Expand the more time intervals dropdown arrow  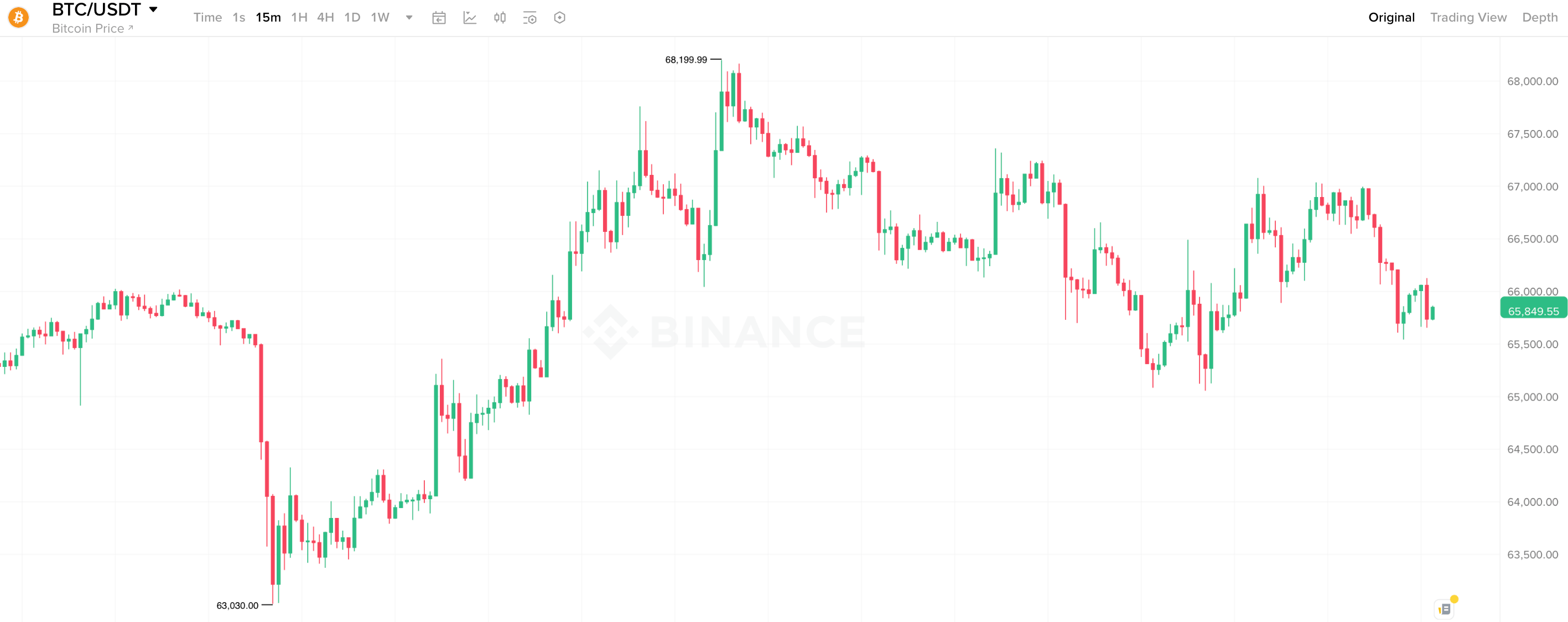[409, 18]
